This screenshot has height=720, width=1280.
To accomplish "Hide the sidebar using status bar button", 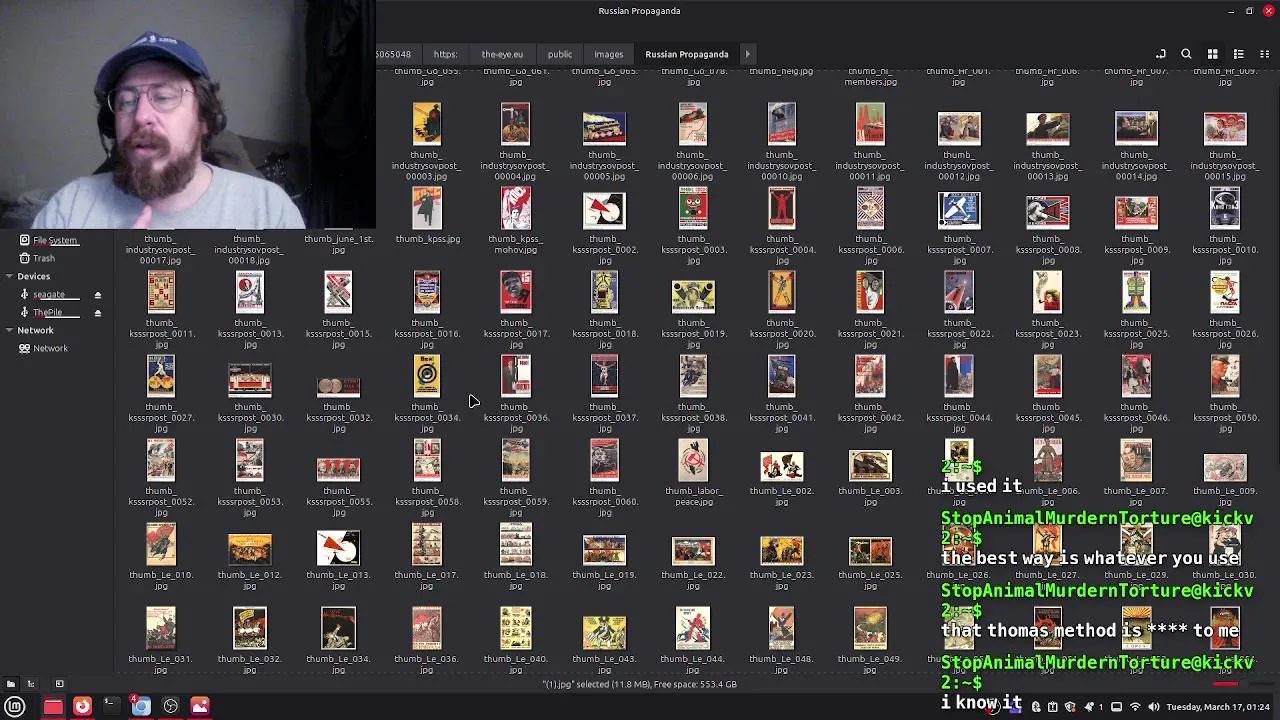I will pyautogui.click(x=59, y=684).
